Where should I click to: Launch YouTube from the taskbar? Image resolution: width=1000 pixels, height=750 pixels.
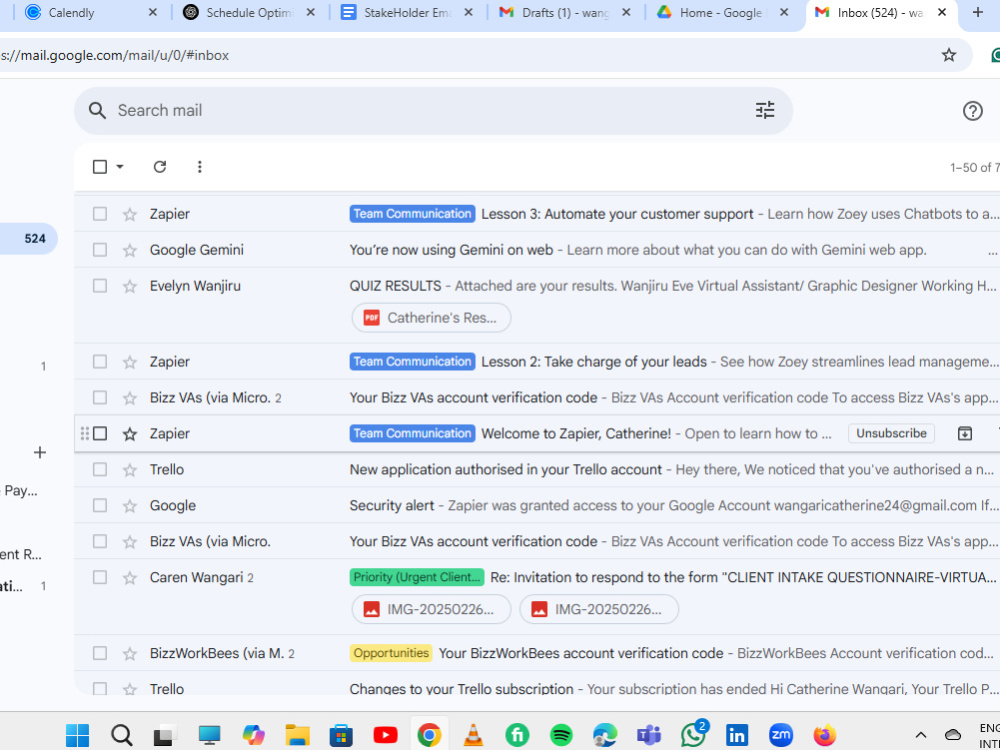[385, 735]
